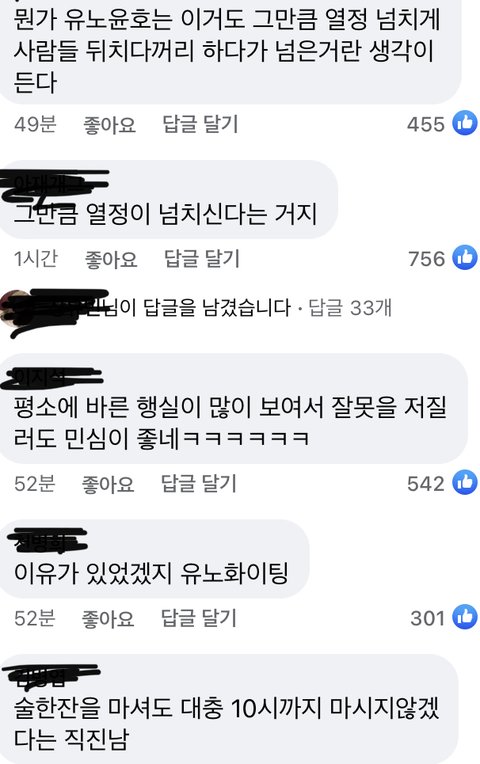
Task: Open reactions list showing 455 likes
Action: [x=425, y=124]
